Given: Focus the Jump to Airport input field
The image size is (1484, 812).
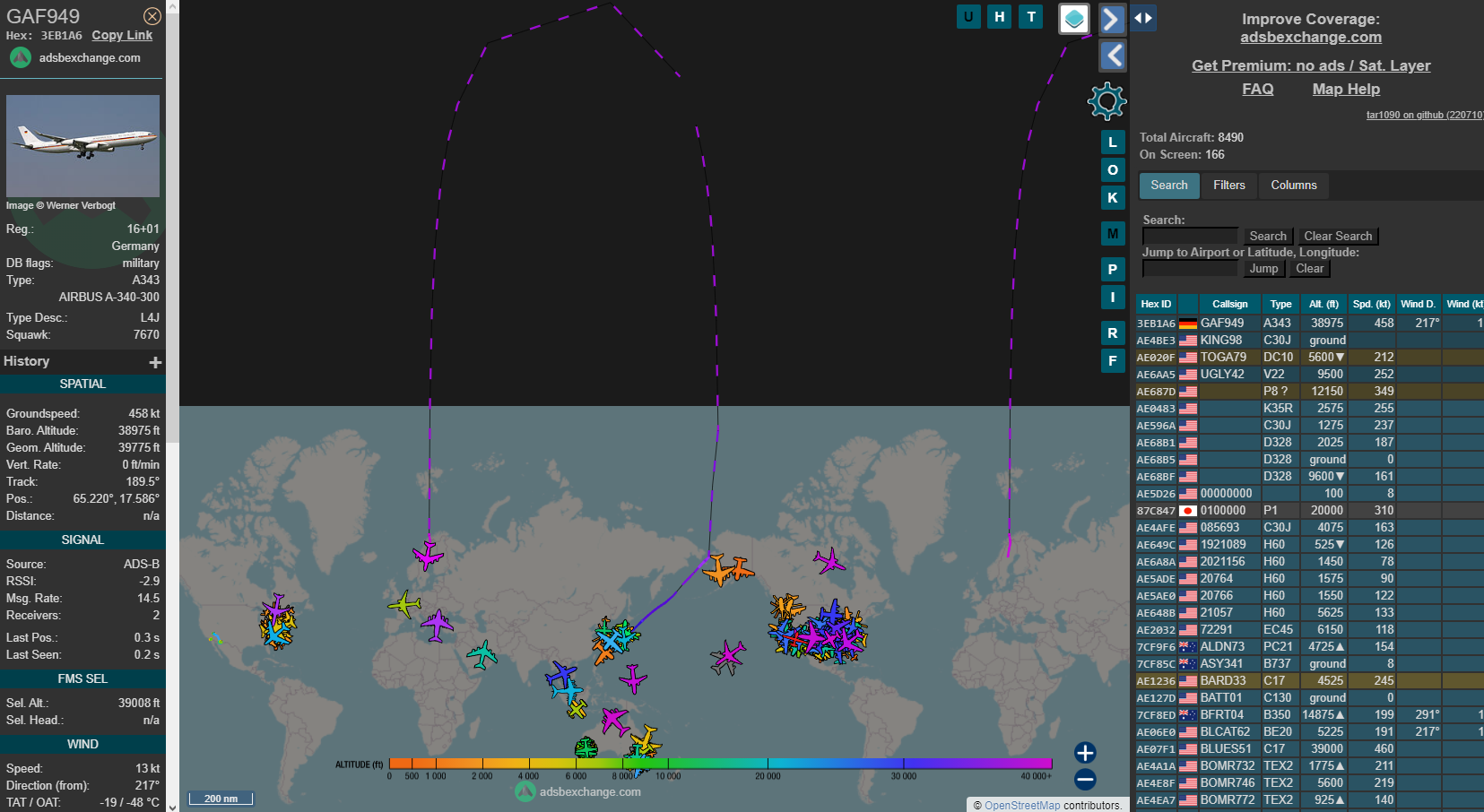Looking at the screenshot, I should tap(1190, 268).
